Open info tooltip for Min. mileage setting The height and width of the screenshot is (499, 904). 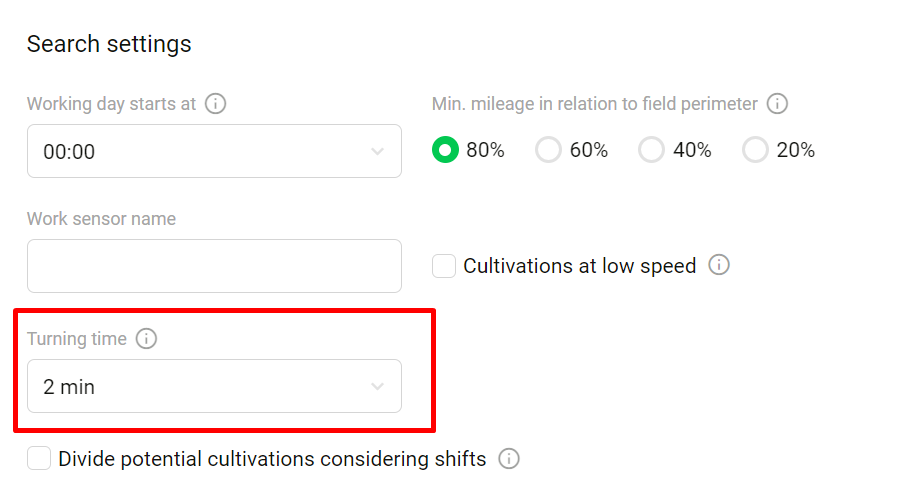pos(777,104)
